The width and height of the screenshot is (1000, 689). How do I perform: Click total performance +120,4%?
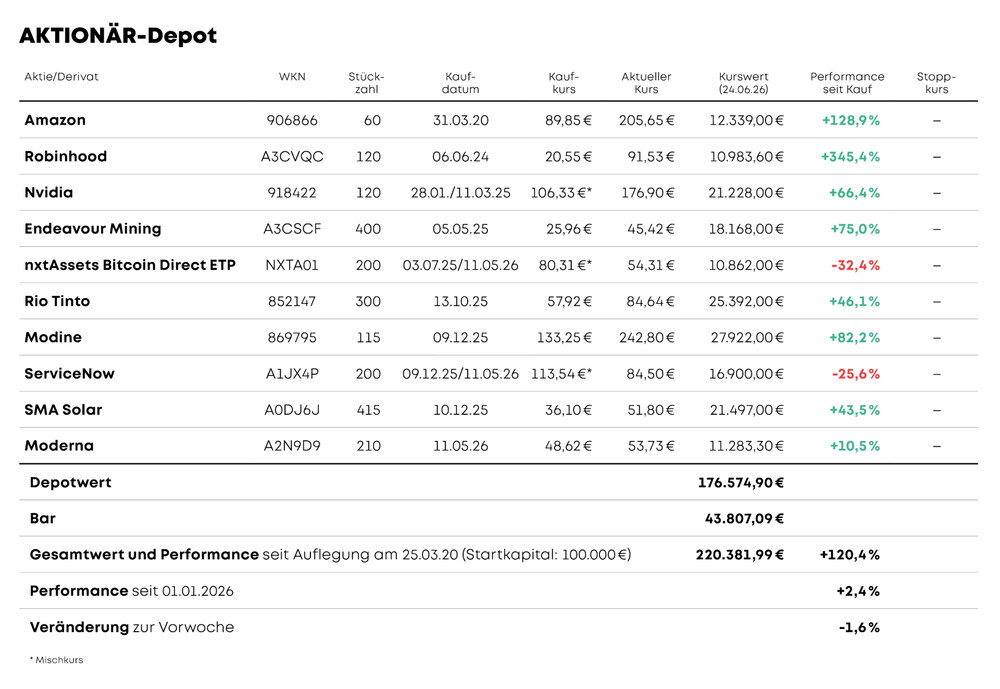[x=849, y=555]
